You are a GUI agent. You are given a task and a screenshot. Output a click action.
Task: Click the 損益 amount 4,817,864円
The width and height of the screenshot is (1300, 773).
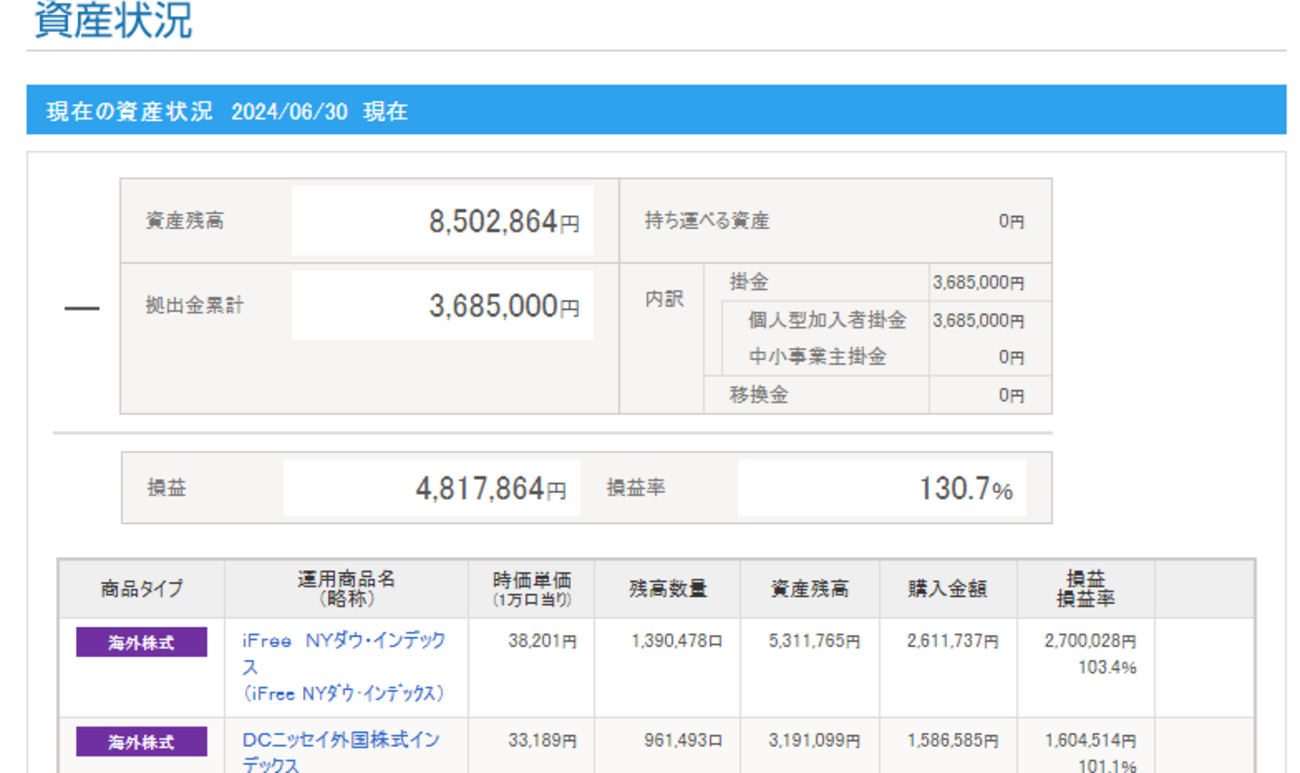pyautogui.click(x=490, y=489)
